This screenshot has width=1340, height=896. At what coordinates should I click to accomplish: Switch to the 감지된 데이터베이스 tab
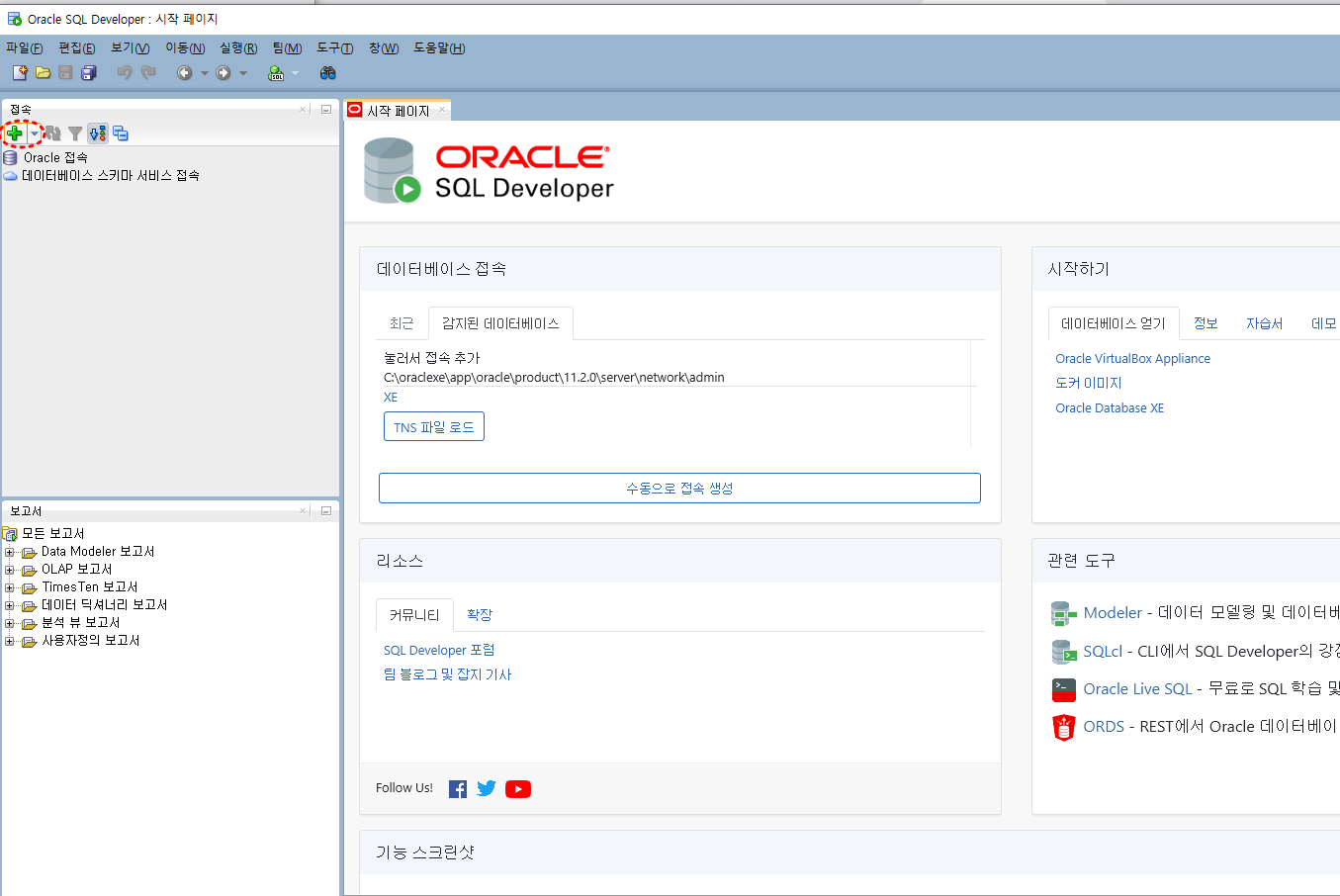point(500,323)
